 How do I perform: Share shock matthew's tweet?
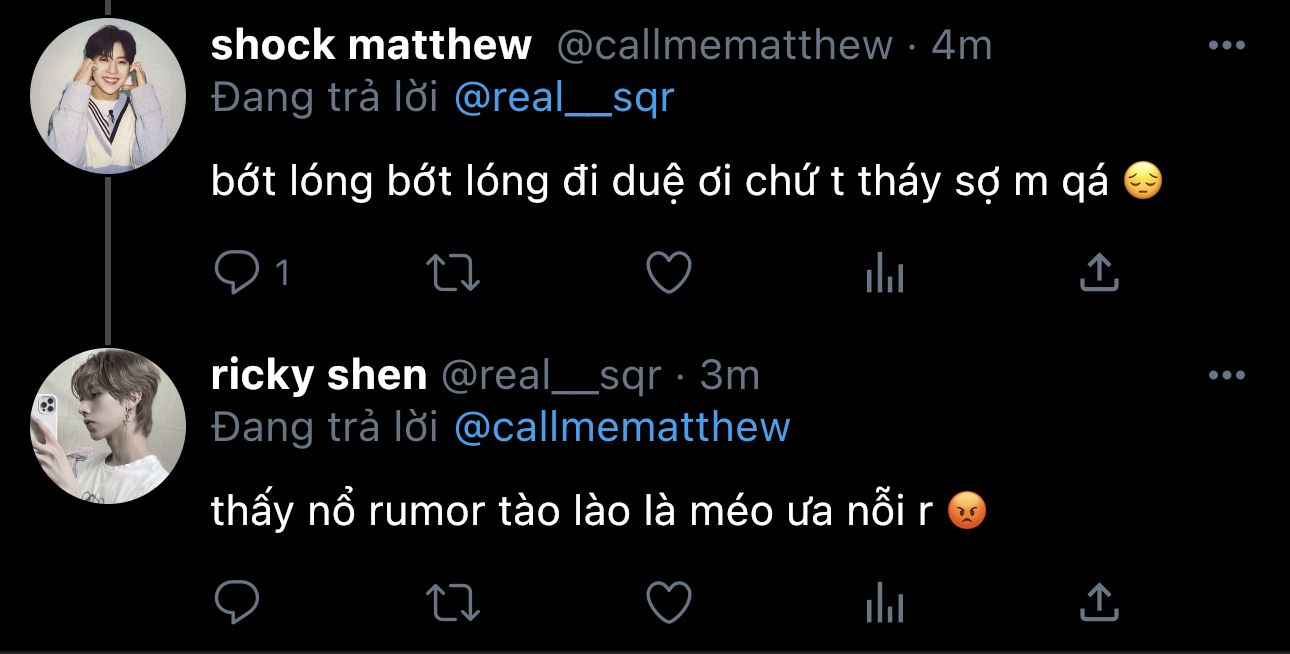[1099, 272]
